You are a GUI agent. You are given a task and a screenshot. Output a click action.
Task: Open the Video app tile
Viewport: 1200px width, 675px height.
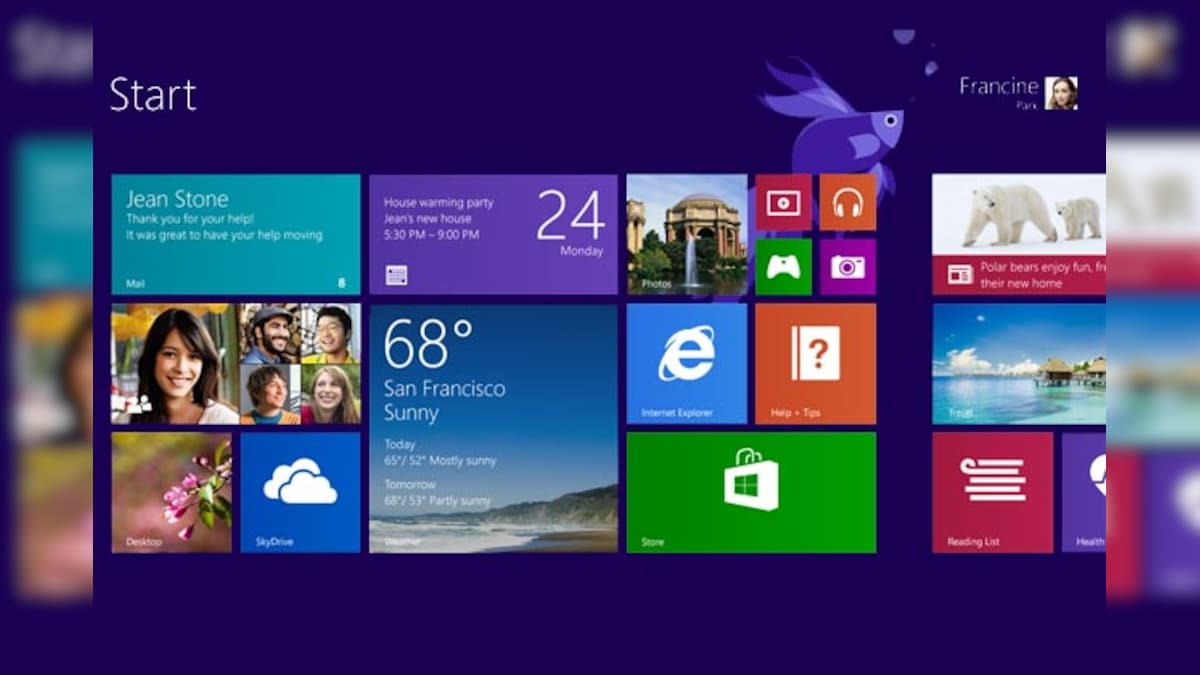tap(783, 203)
